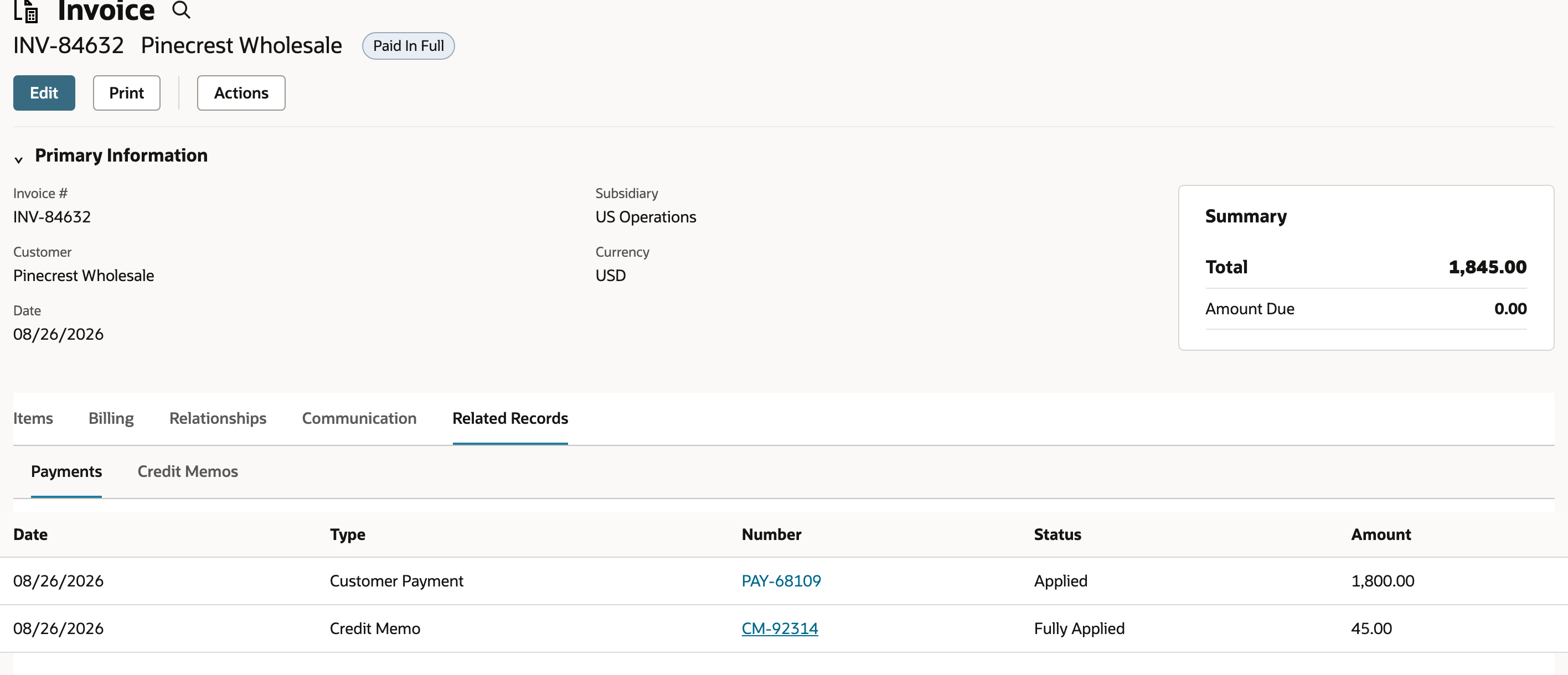Viewport: 1568px width, 675px height.
Task: Select the Customer Payment type cell
Action: 396,581
